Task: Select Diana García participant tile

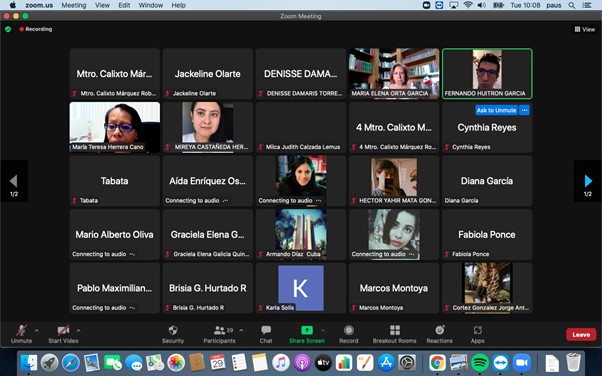Action: tap(487, 181)
